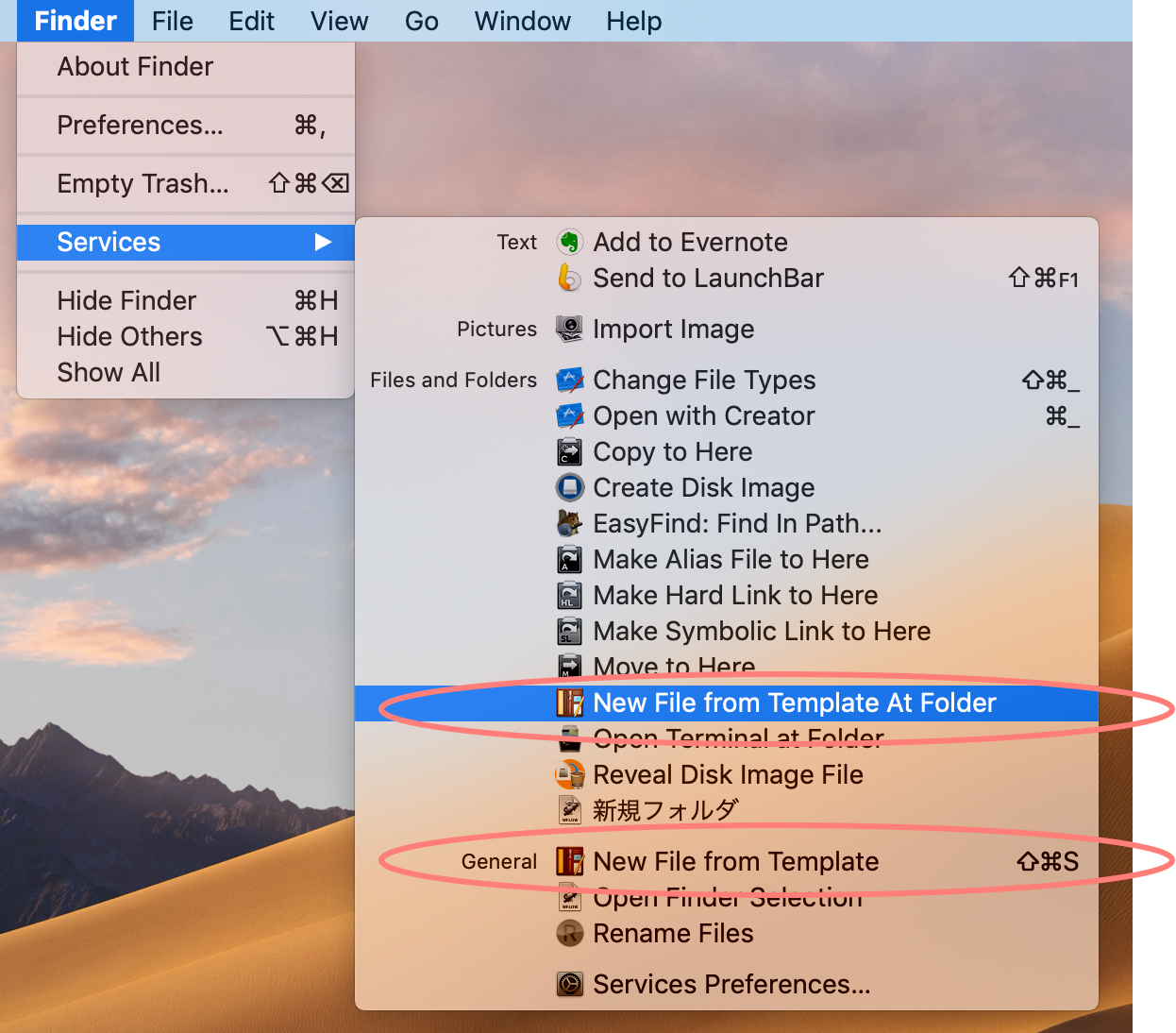Screen dimensions: 1176x1033
Task: Click the LaunchBar icon beside Send to LaunchBar
Action: coord(569,279)
